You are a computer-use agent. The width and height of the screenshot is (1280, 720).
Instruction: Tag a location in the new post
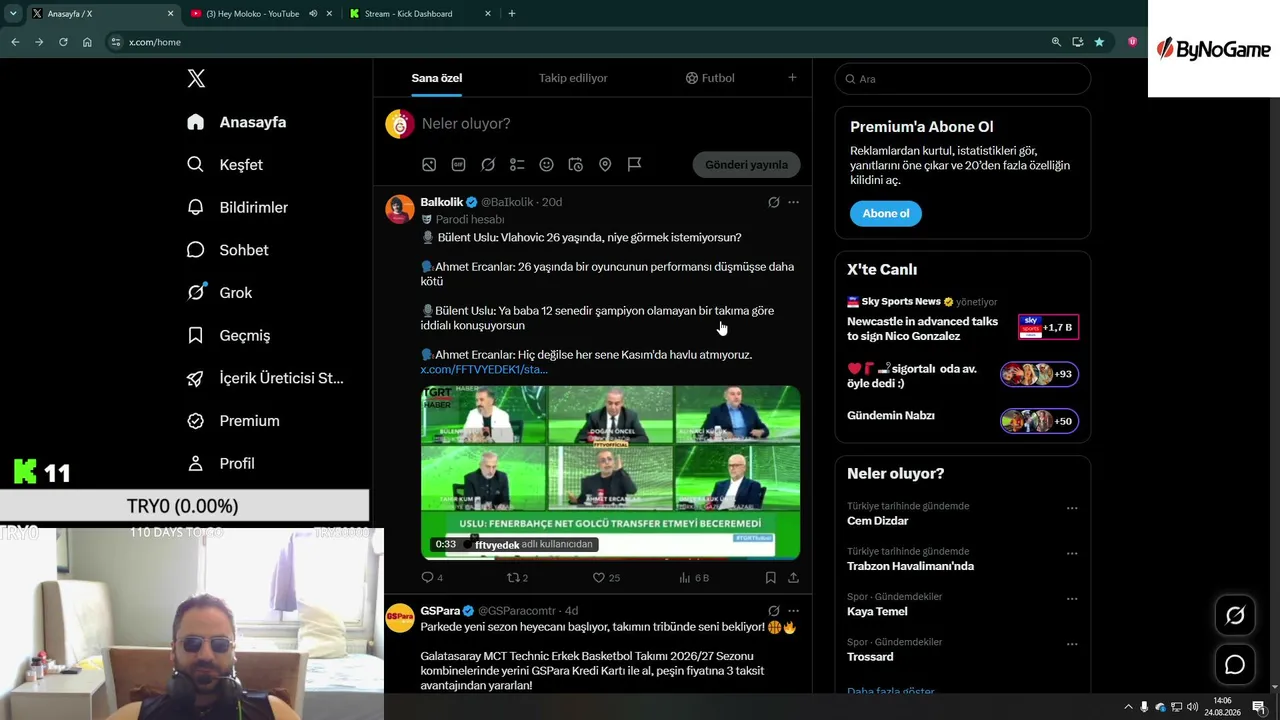pos(605,165)
